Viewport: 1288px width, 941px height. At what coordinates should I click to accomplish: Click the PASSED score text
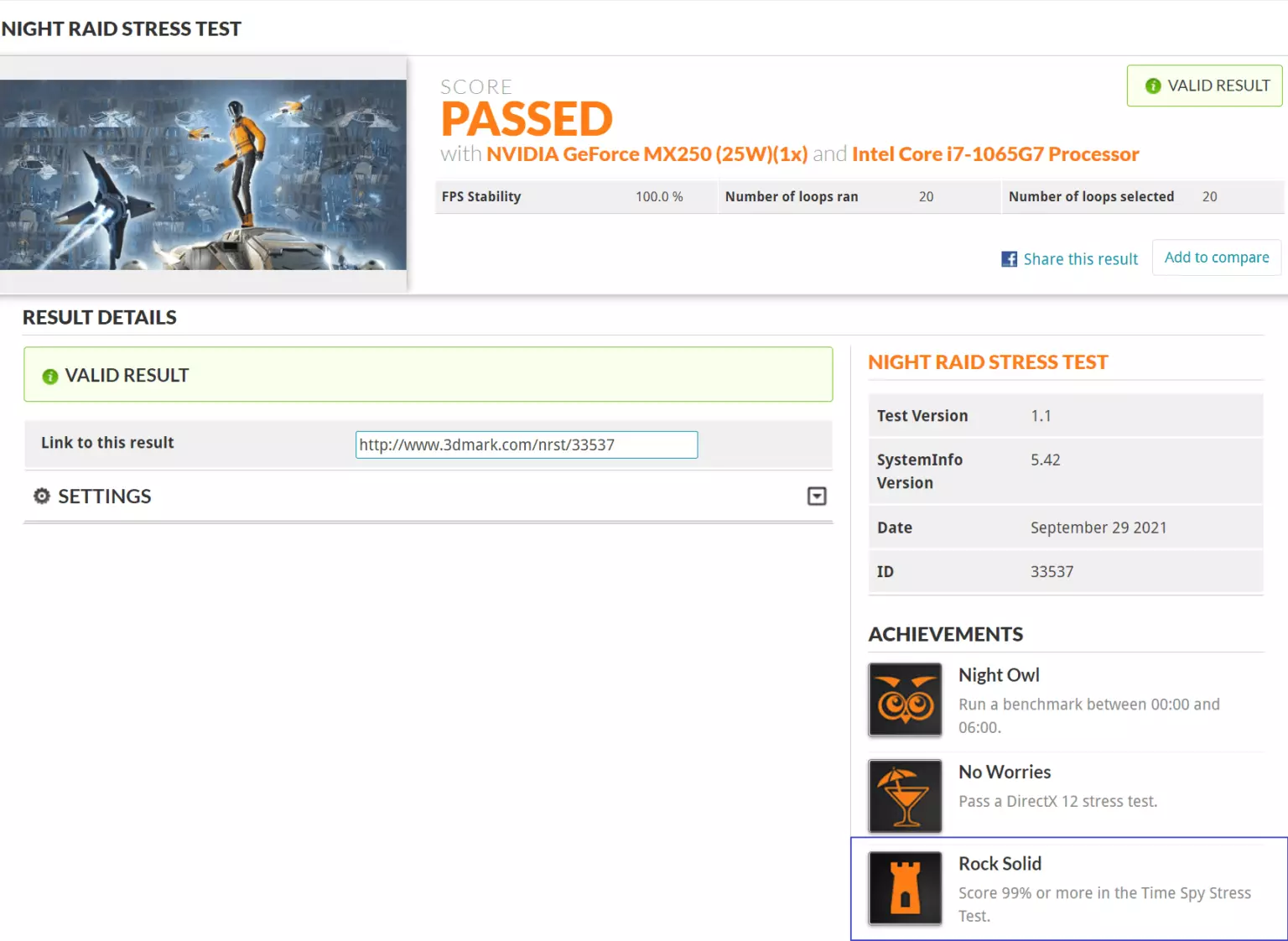point(527,119)
